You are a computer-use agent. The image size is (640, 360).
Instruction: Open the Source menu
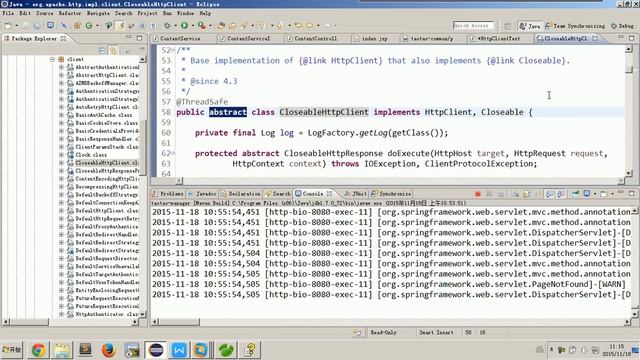pos(44,13)
